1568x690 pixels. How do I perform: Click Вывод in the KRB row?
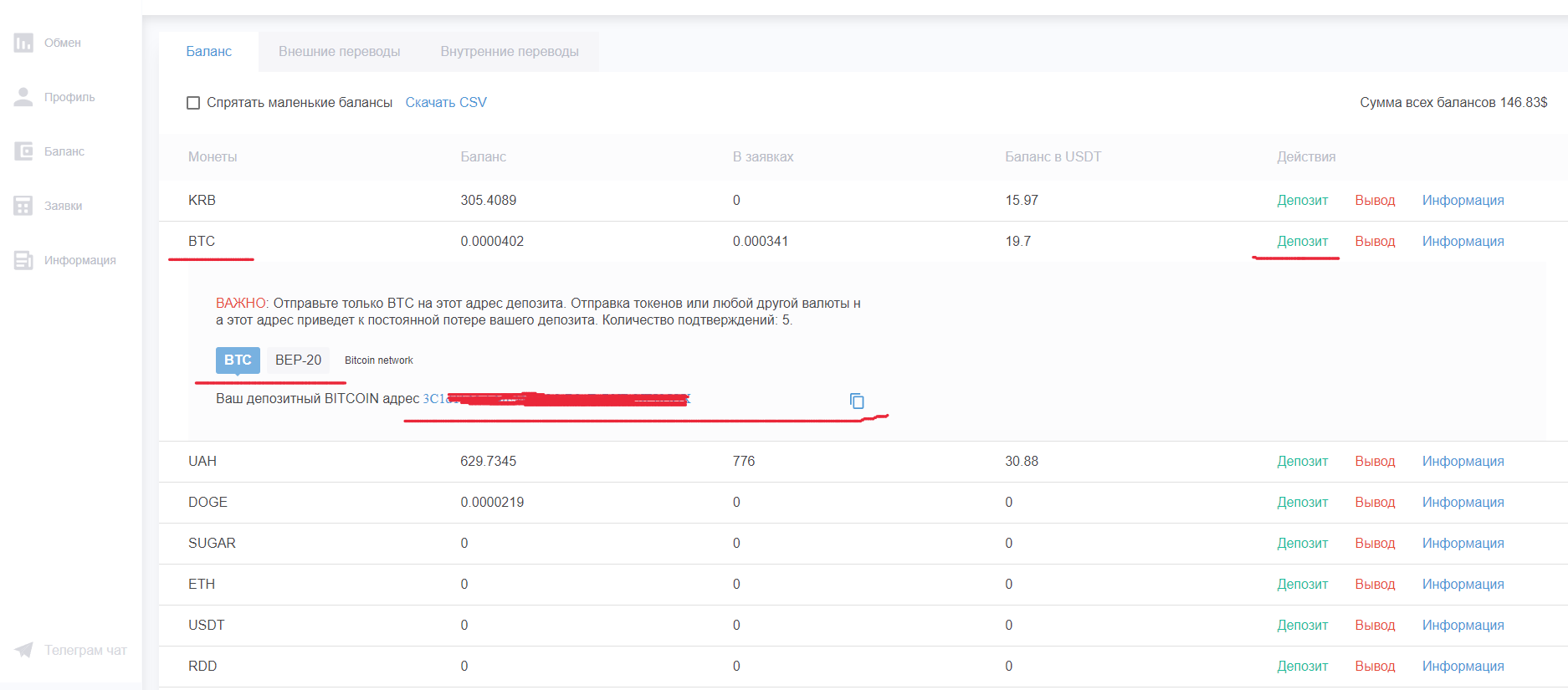[1375, 201]
